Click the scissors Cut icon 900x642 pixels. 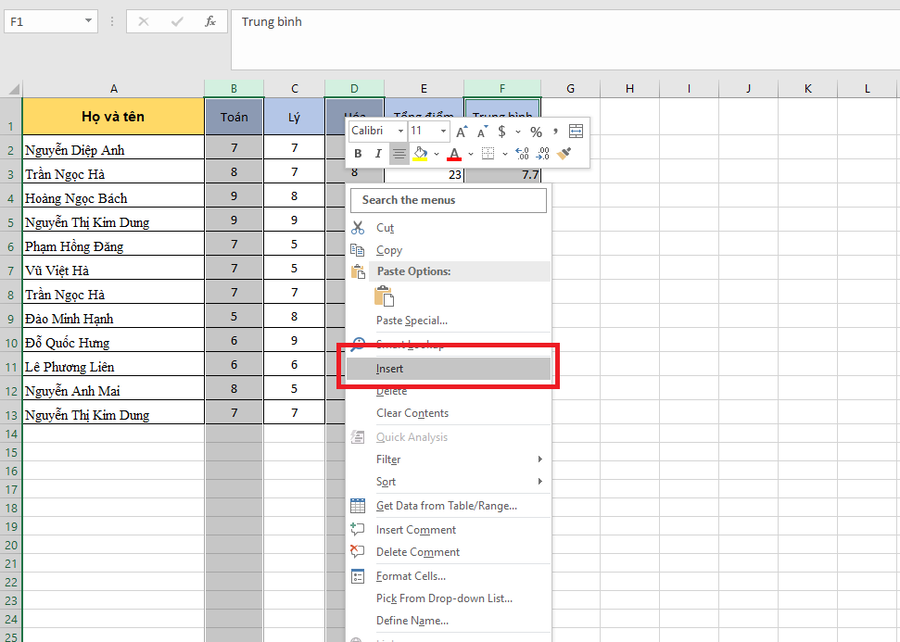pos(358,228)
